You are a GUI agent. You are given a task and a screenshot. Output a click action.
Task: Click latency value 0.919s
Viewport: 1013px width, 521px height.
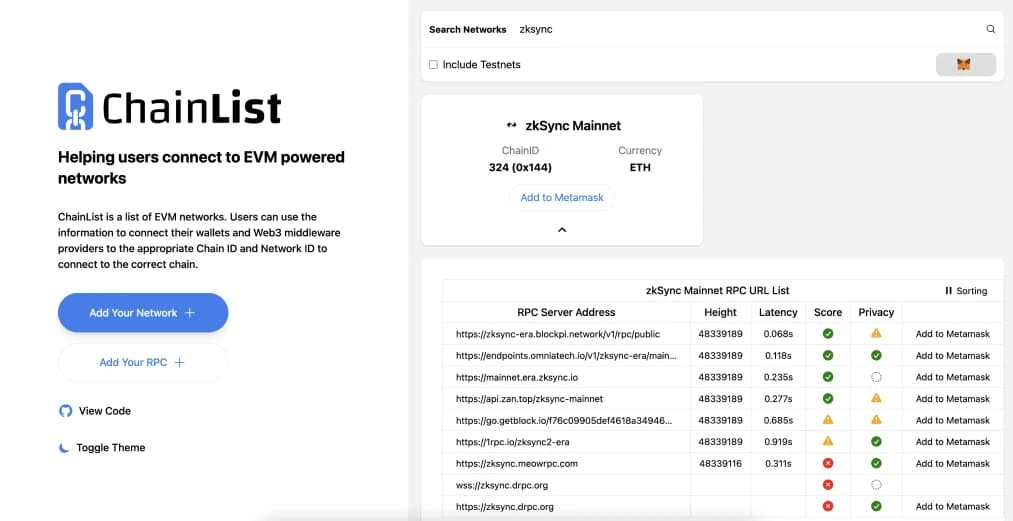click(x=778, y=442)
